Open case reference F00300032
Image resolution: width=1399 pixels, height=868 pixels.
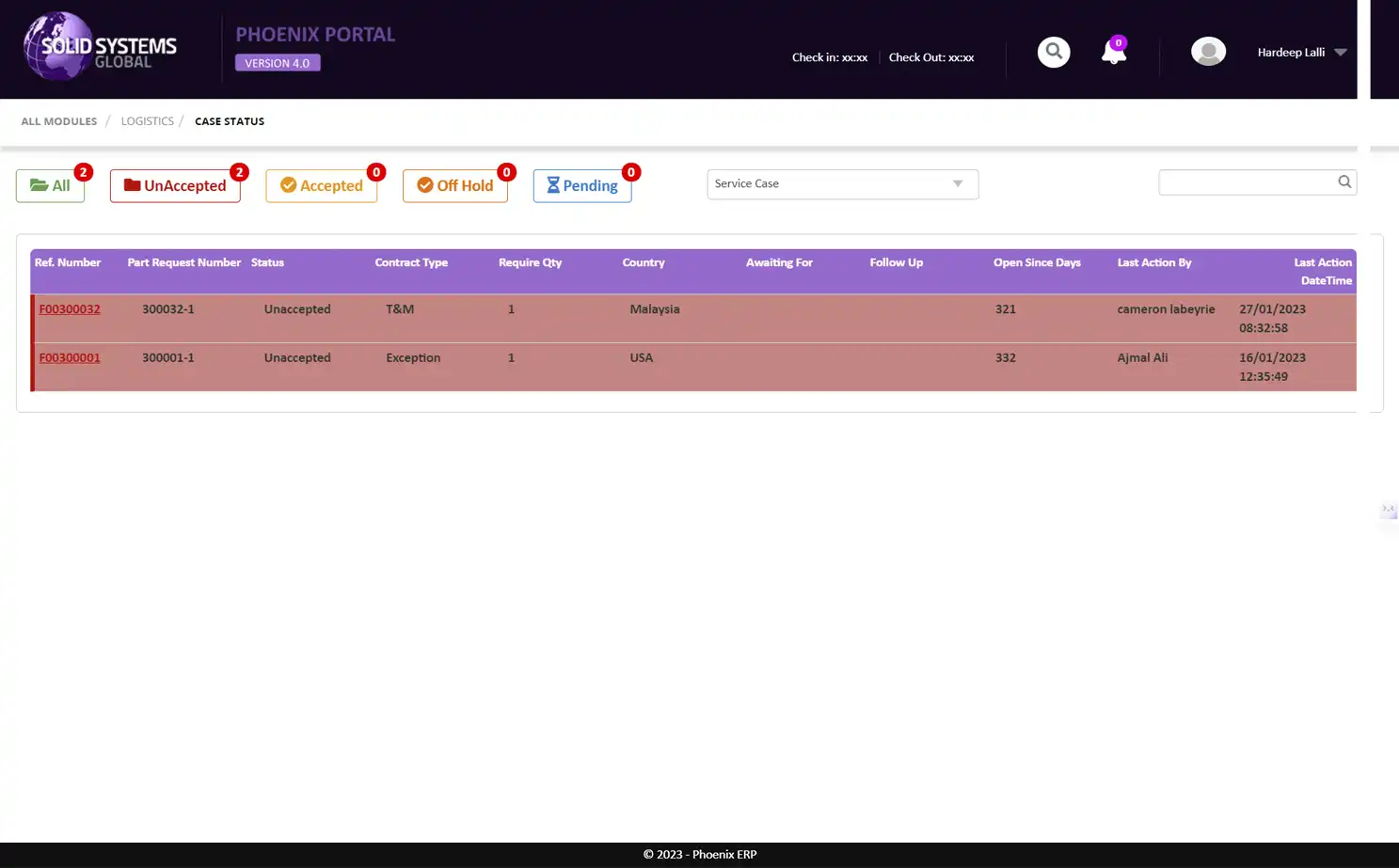(70, 308)
